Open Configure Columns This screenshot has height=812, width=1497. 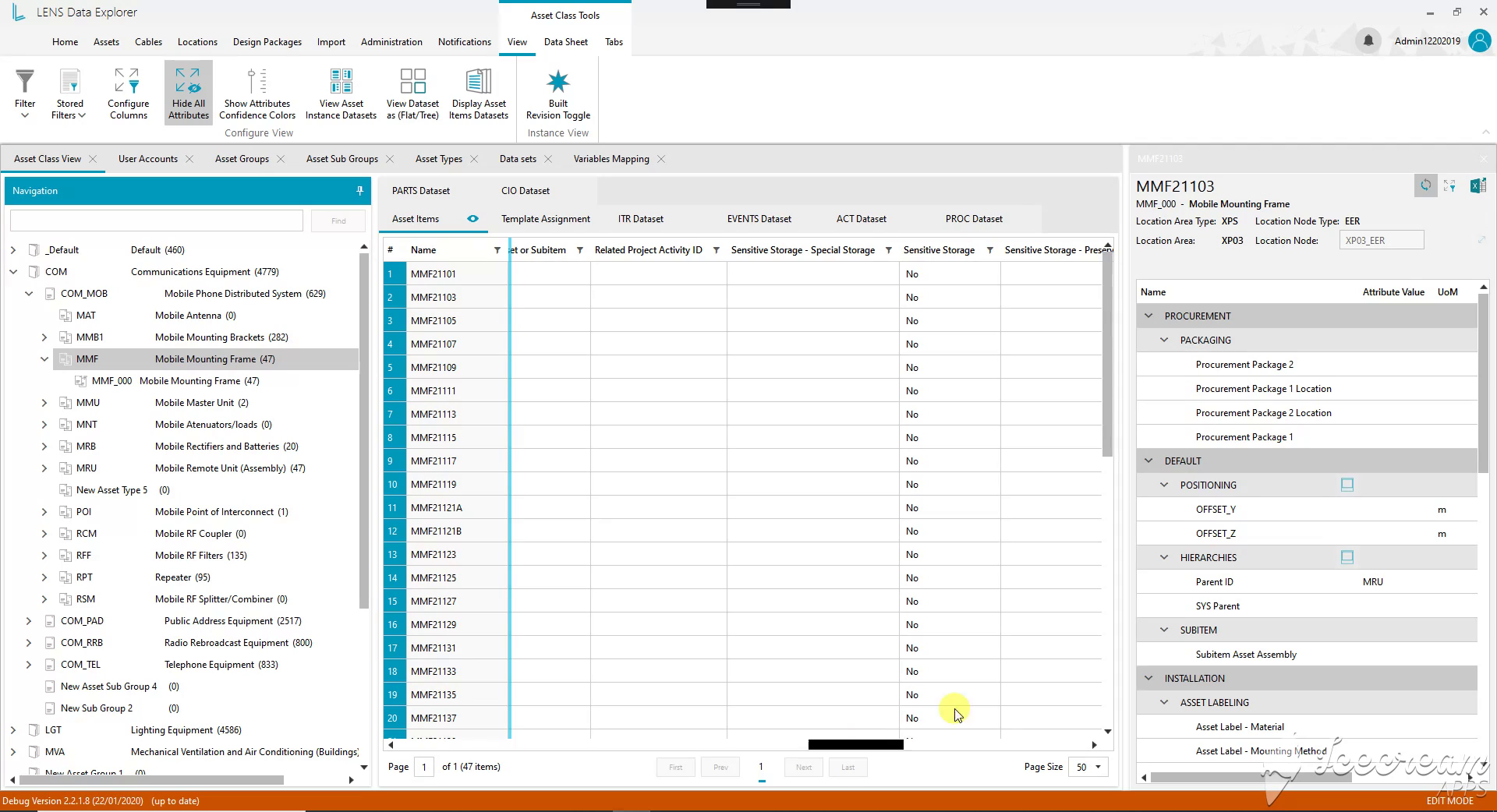click(128, 92)
